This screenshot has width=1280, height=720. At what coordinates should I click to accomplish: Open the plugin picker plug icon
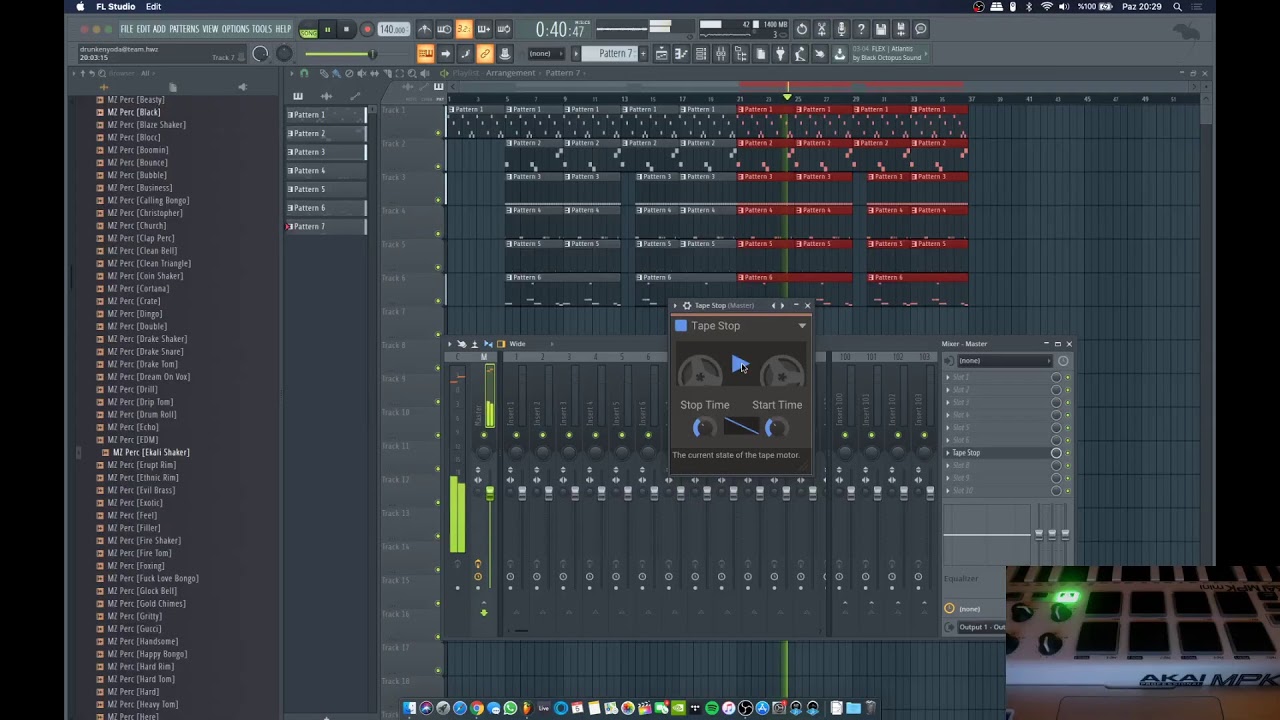pyautogui.click(x=780, y=54)
